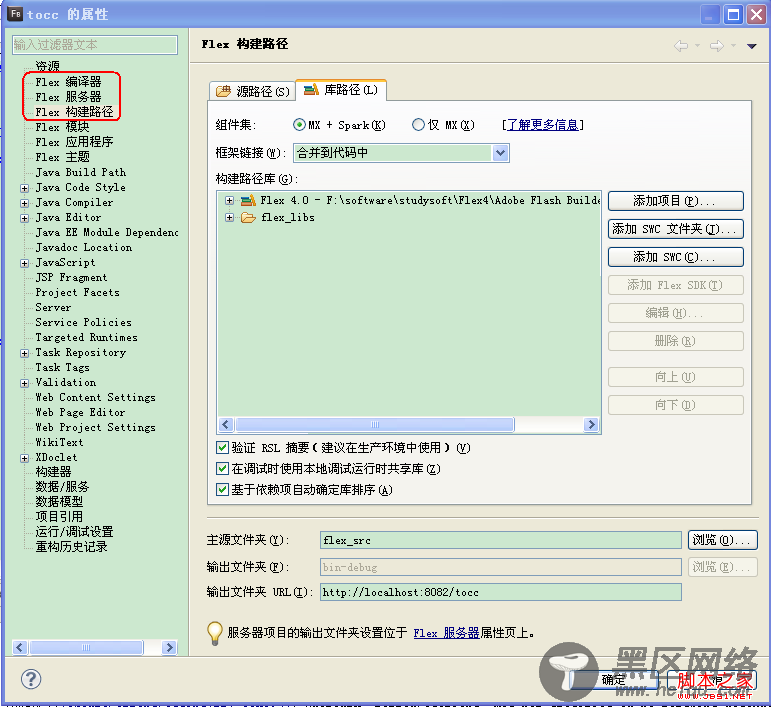The image size is (771, 707).
Task: Open the 框架链接 combo box
Action: click(x=401, y=153)
